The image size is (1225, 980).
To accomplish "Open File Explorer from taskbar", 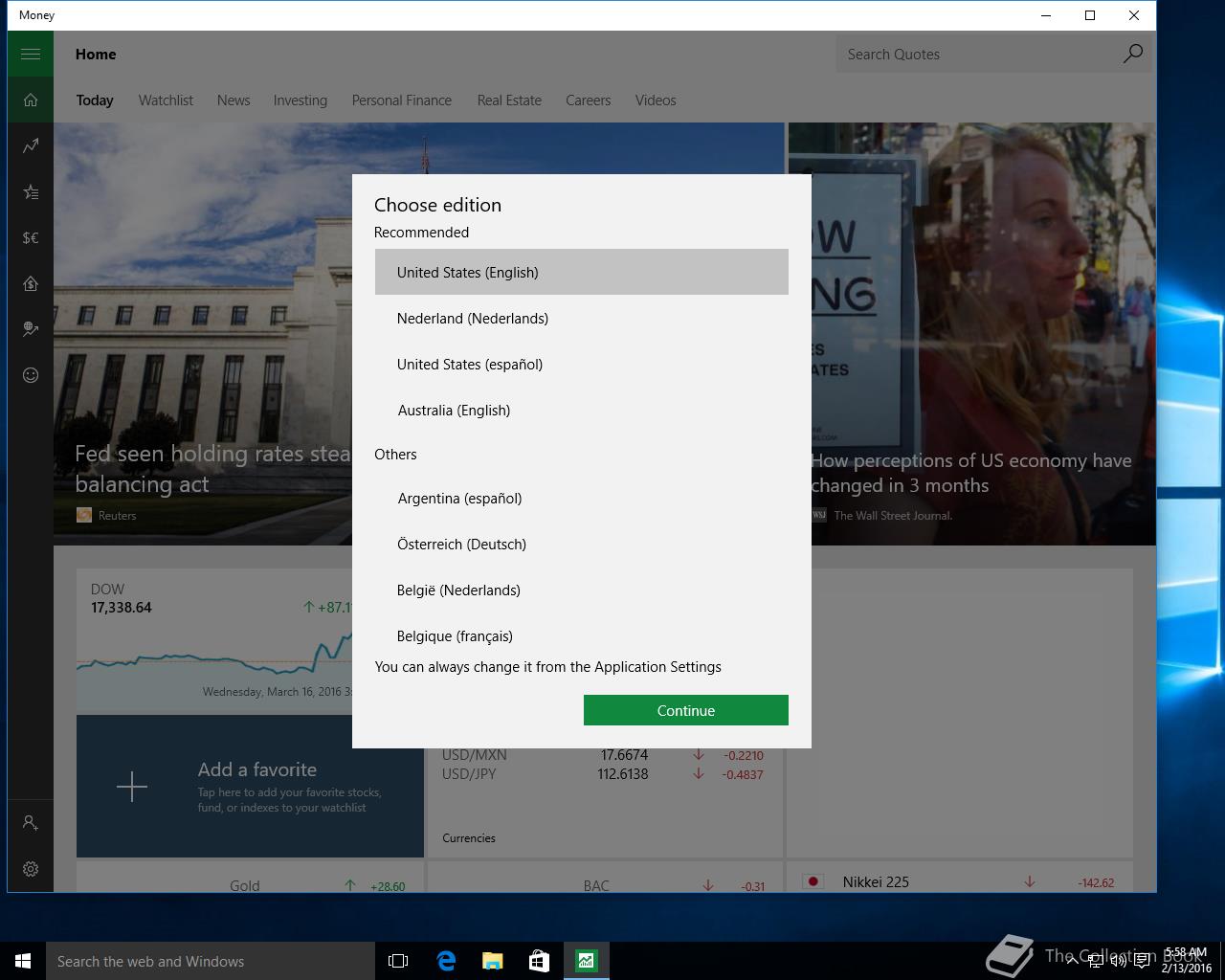I will [x=492, y=961].
